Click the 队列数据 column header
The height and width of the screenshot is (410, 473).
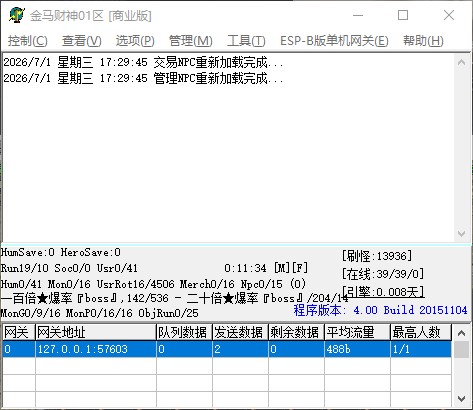tap(184, 332)
